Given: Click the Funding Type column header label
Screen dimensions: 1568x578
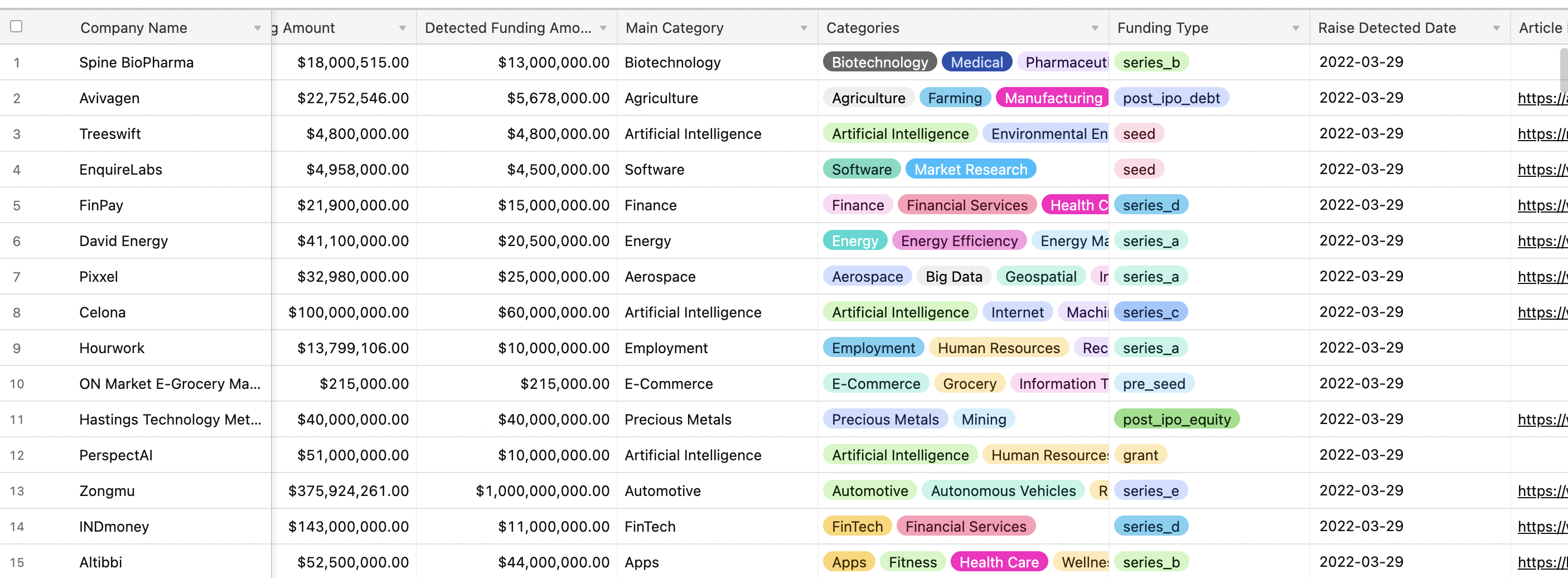Looking at the screenshot, I should [1163, 28].
